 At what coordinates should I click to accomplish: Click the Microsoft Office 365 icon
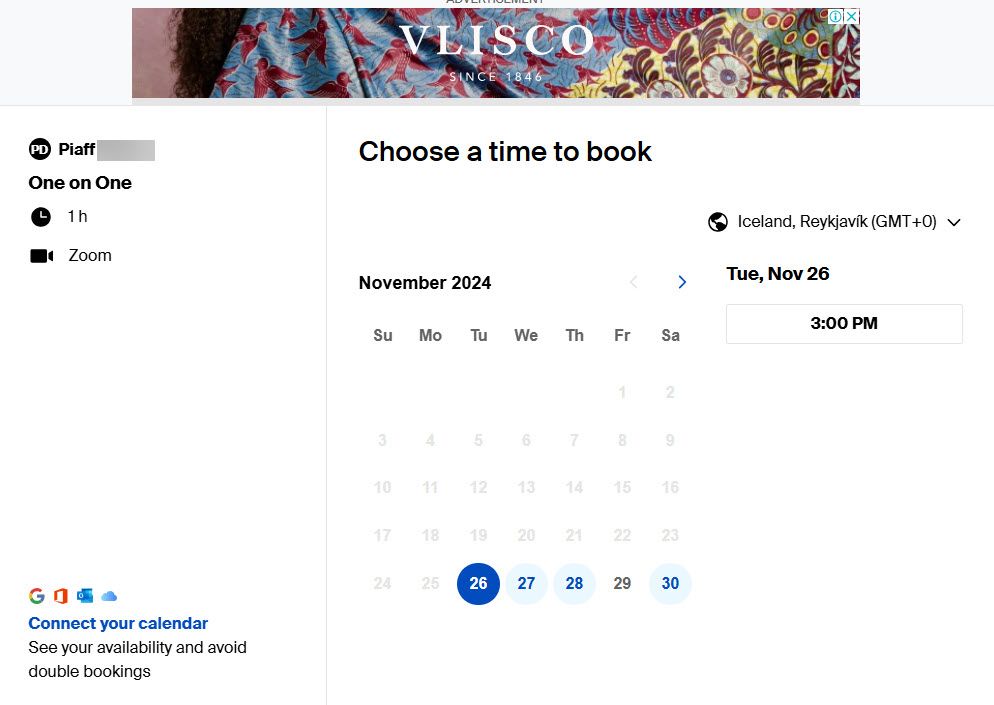coord(60,595)
